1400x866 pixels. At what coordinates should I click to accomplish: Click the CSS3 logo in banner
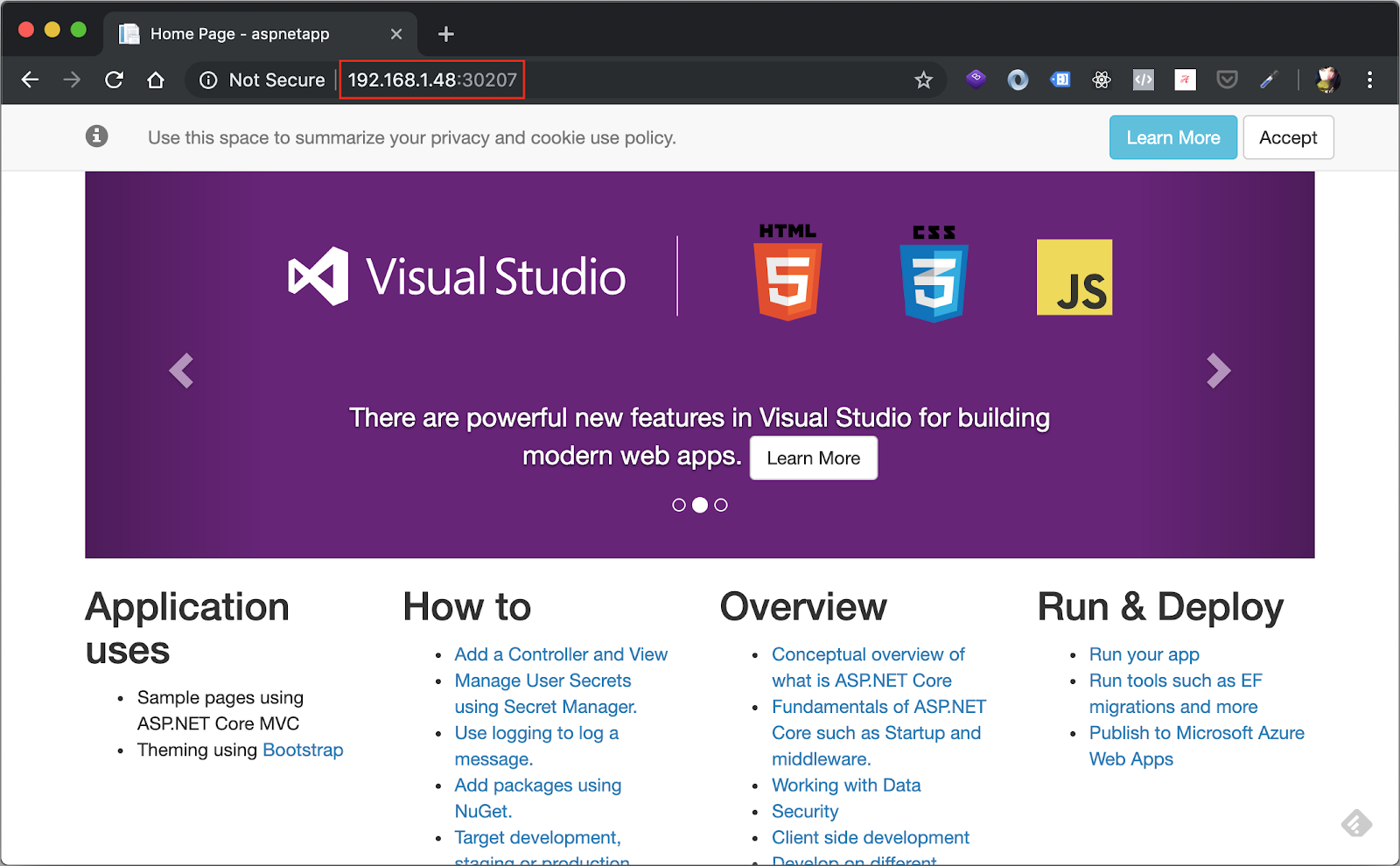934,274
